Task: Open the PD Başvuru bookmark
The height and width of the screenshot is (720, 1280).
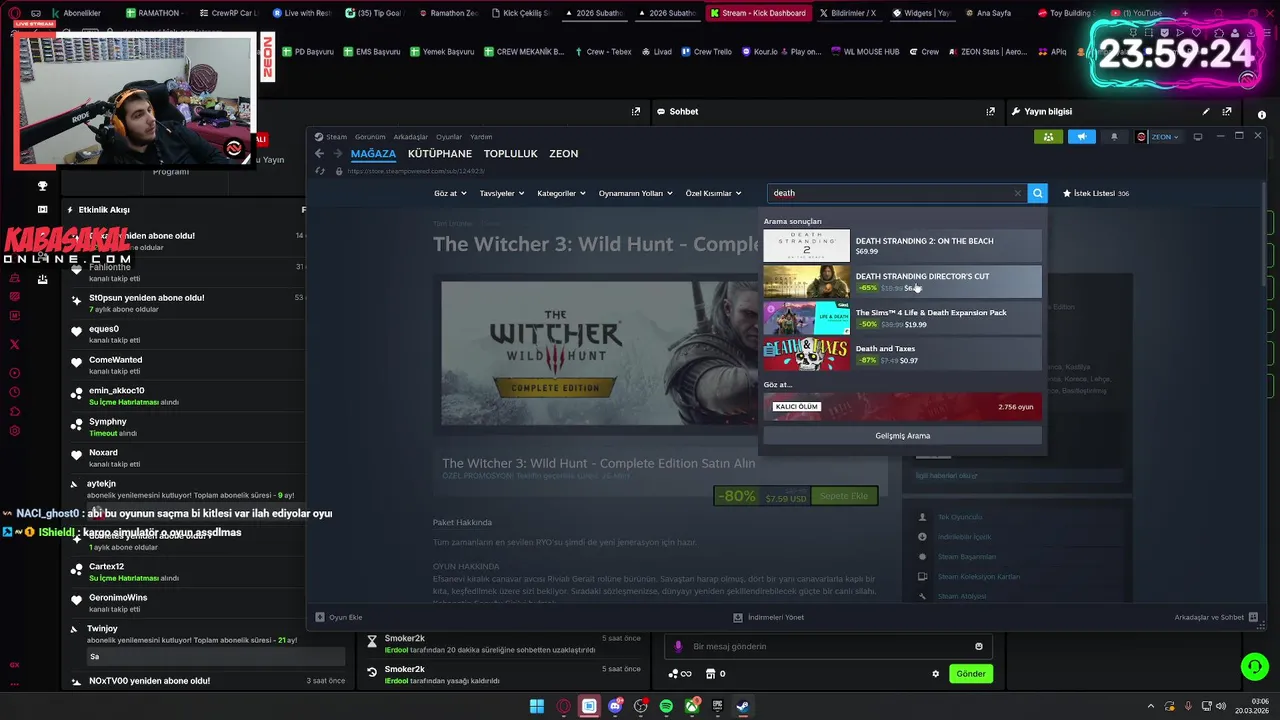Action: coord(308,51)
